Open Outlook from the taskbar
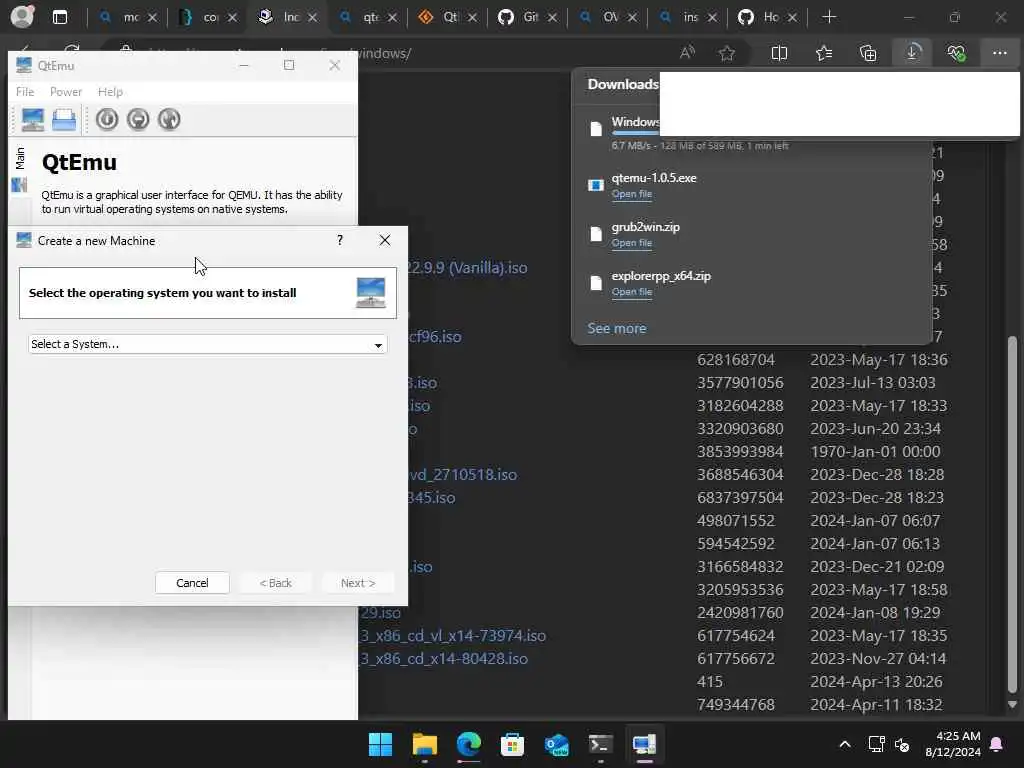 point(556,744)
